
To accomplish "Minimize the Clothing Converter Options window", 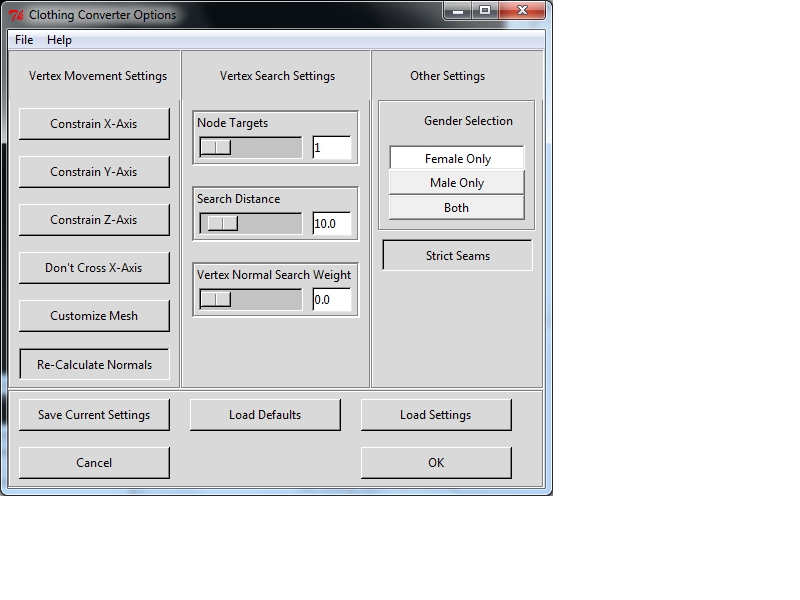I will coord(458,10).
